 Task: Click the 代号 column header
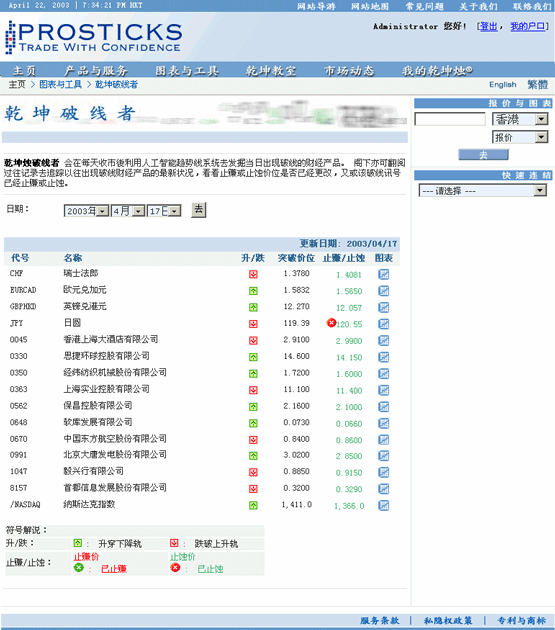[x=20, y=258]
